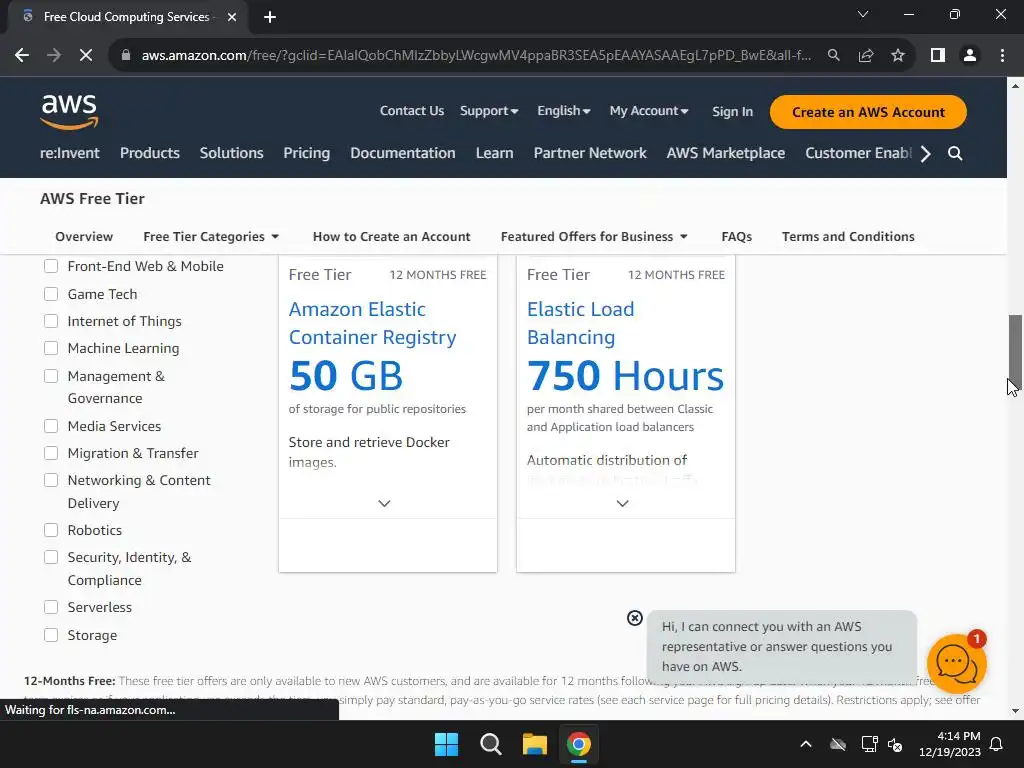1024x768 pixels.
Task: Check the Game Tech filter
Action: pos(51,294)
